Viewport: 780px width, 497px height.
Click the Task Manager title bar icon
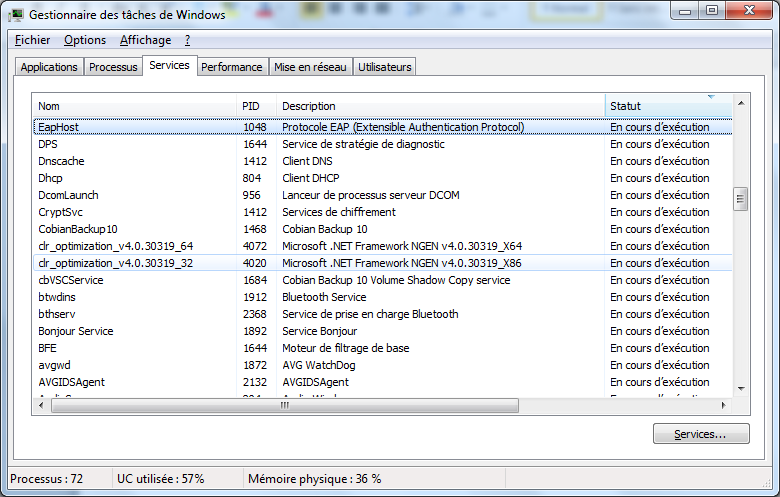16,13
